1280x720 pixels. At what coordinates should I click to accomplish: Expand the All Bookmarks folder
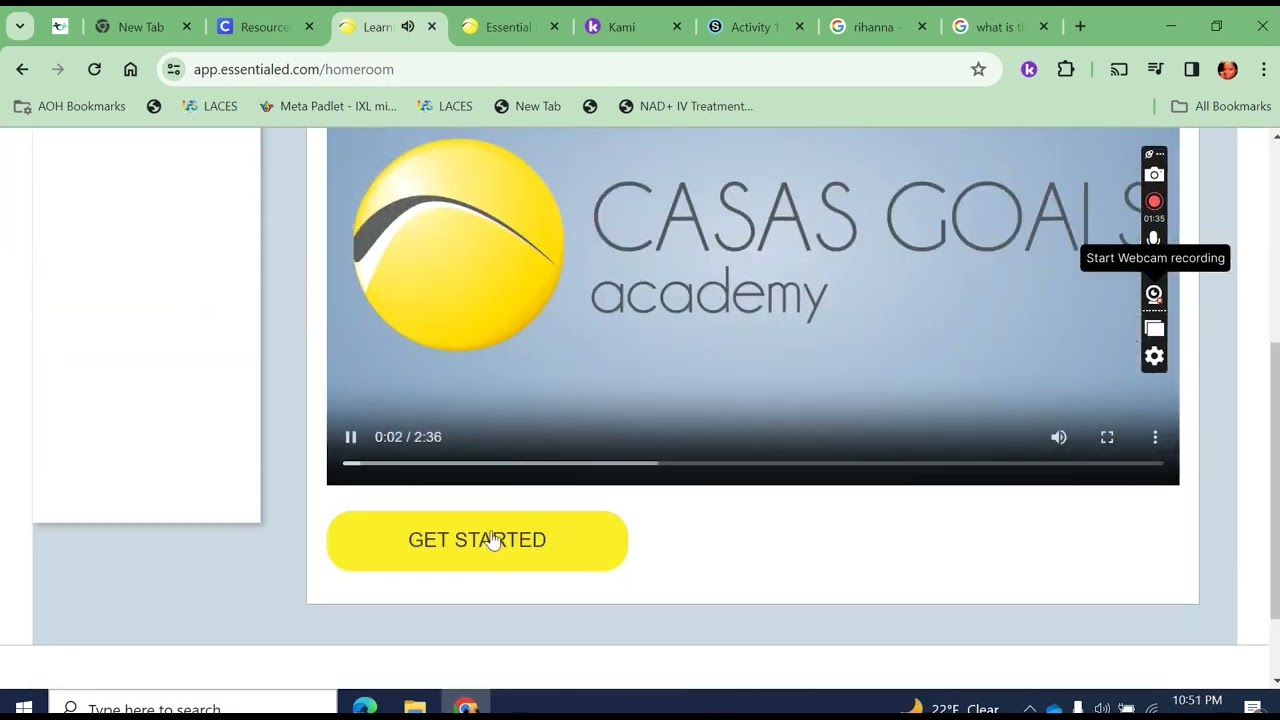1221,106
